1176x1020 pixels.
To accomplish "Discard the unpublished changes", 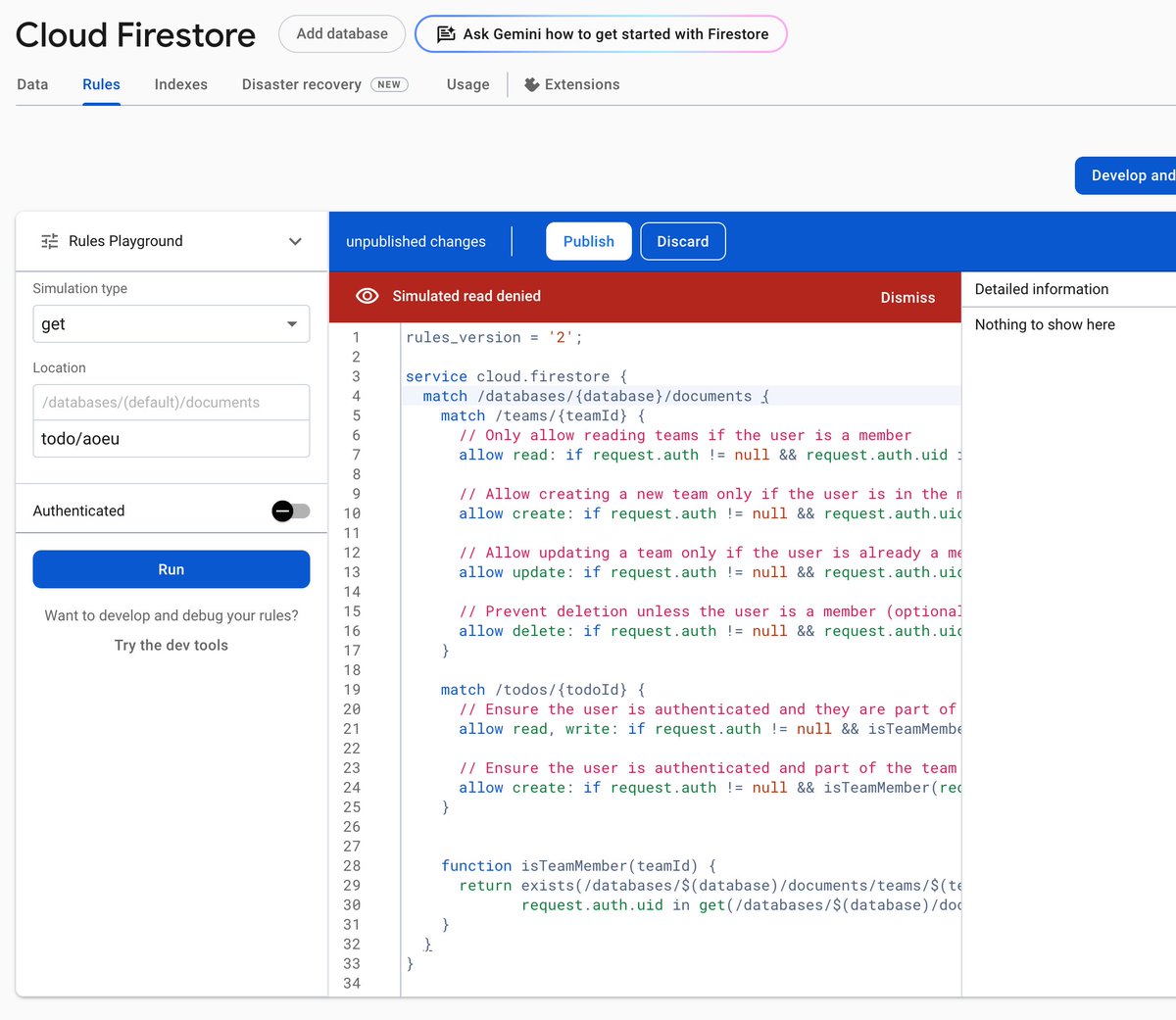I will coord(683,241).
